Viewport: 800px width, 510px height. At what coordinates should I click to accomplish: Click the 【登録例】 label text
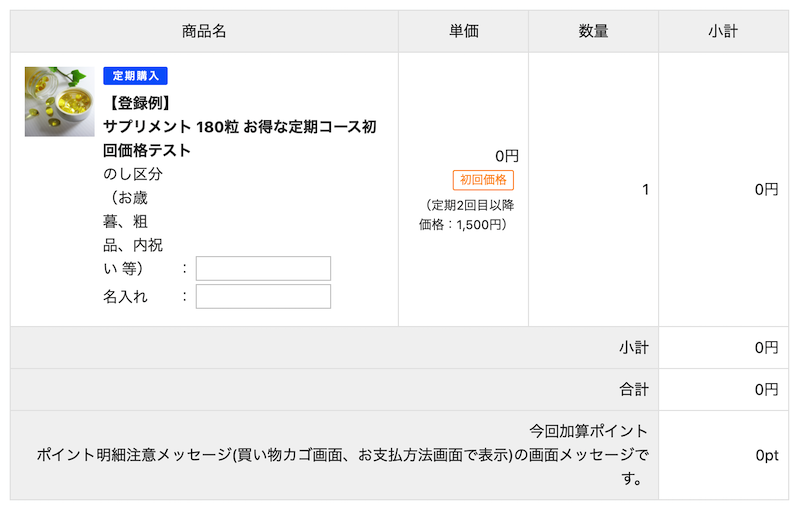point(138,102)
